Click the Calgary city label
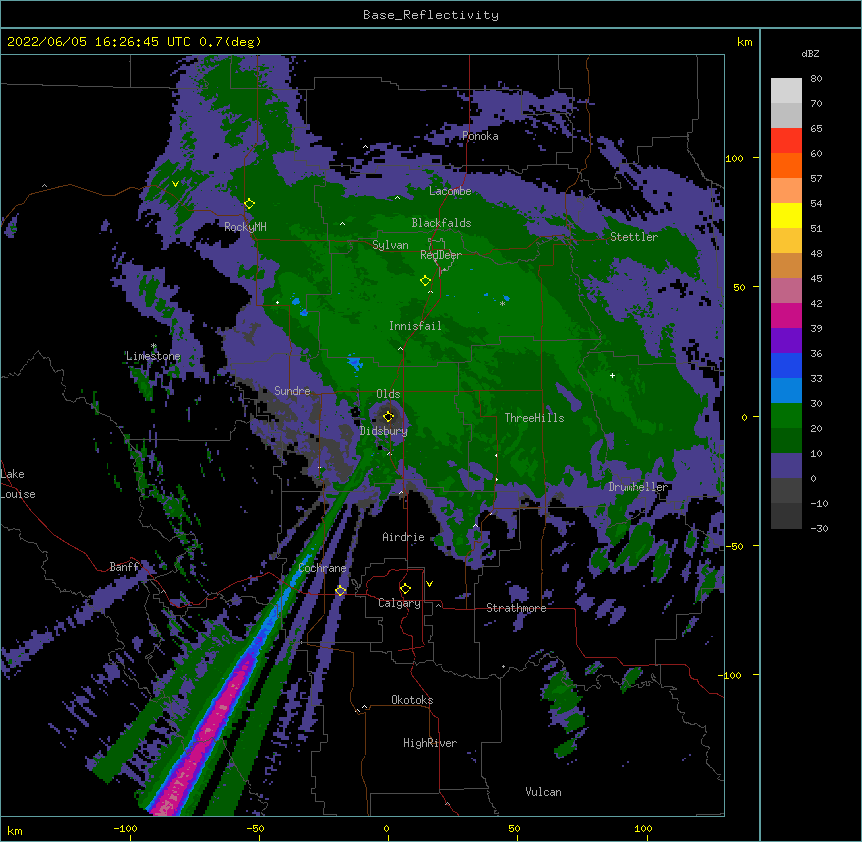 (399, 603)
